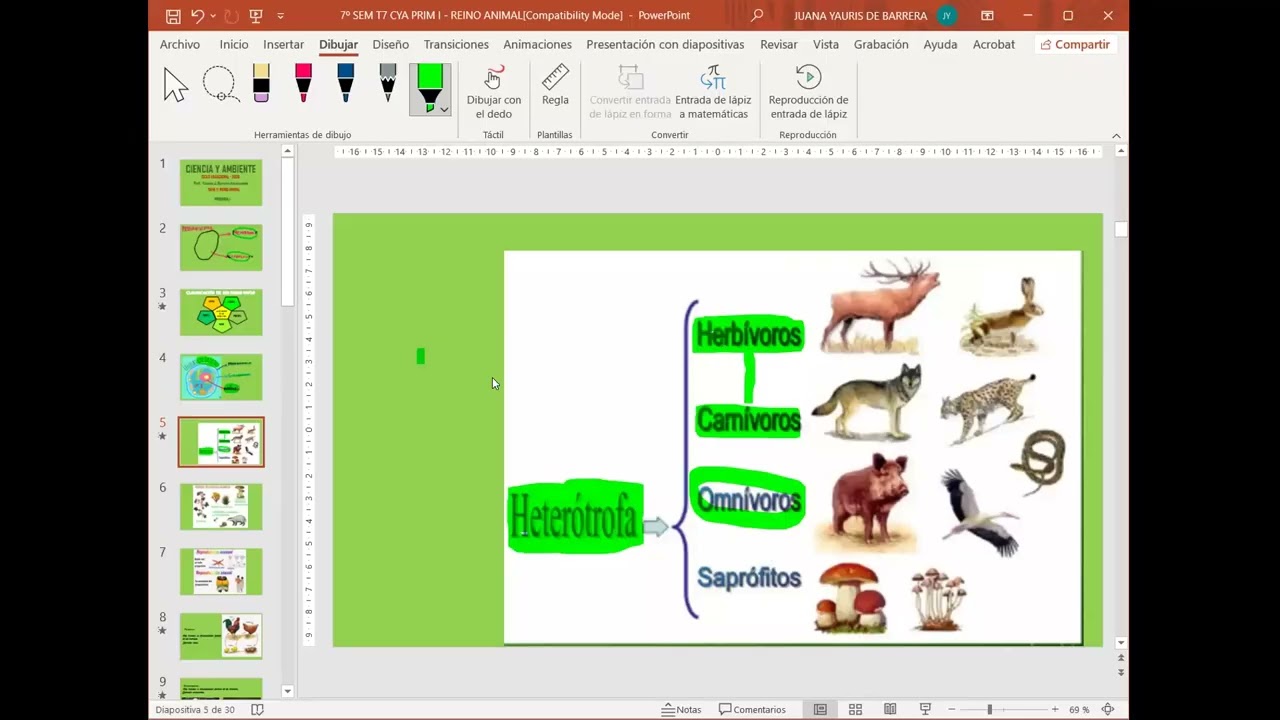Select slide 2 thumbnail
The height and width of the screenshot is (720, 1280).
221,247
